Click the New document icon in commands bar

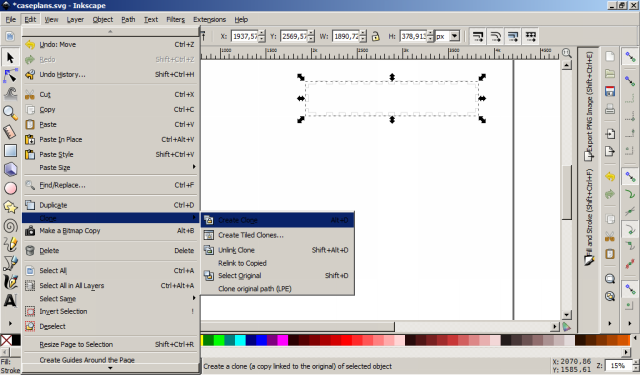click(x=610, y=56)
